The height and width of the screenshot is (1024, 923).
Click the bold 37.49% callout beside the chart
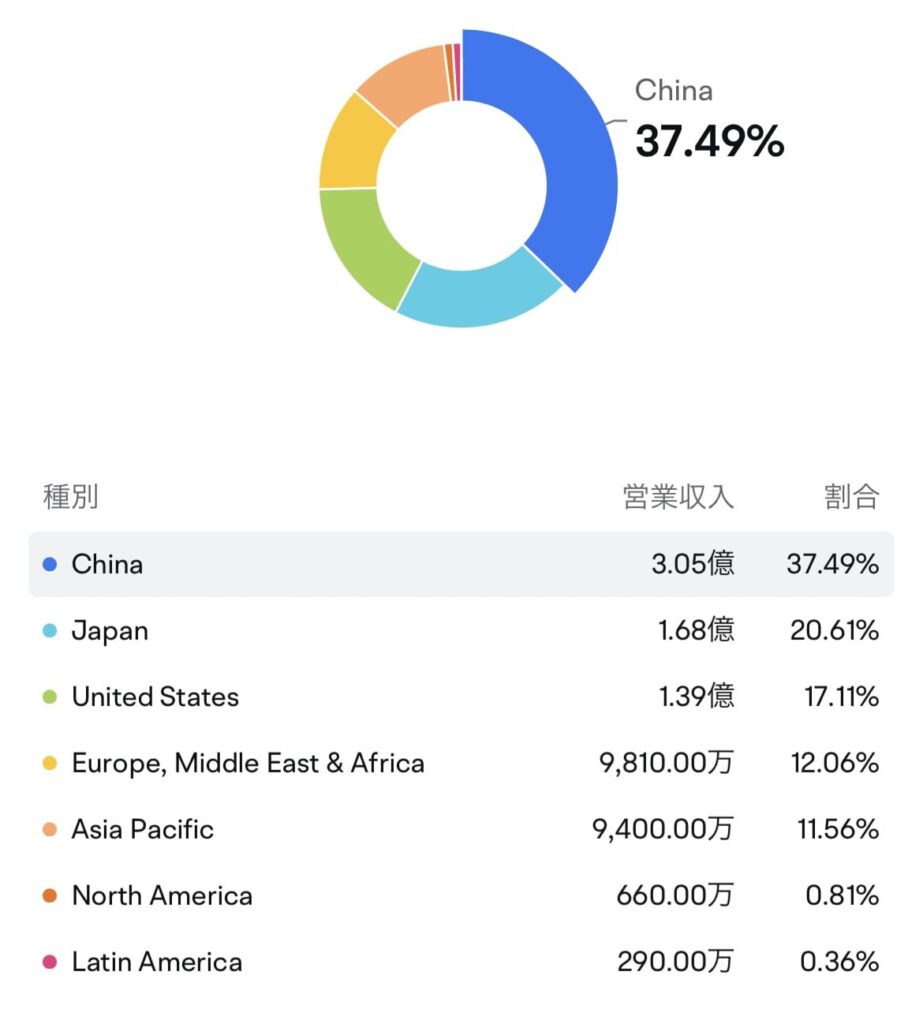[710, 142]
